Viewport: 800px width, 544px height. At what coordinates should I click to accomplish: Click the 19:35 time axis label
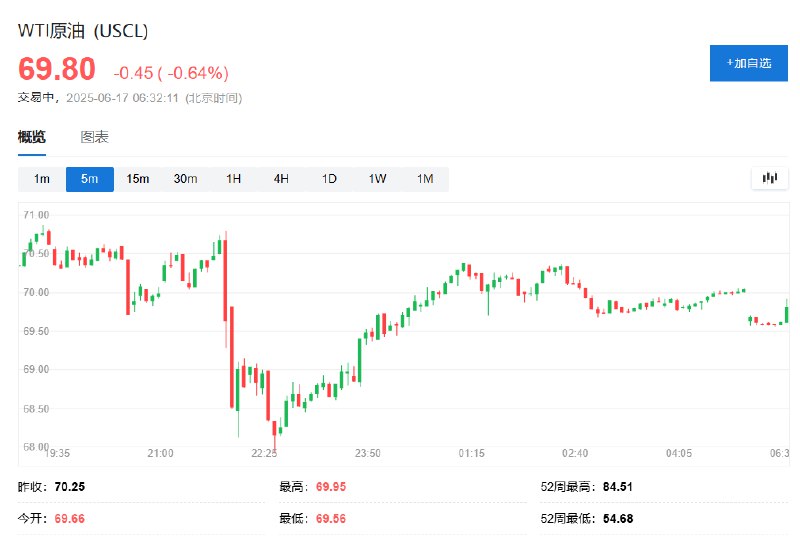(x=57, y=453)
